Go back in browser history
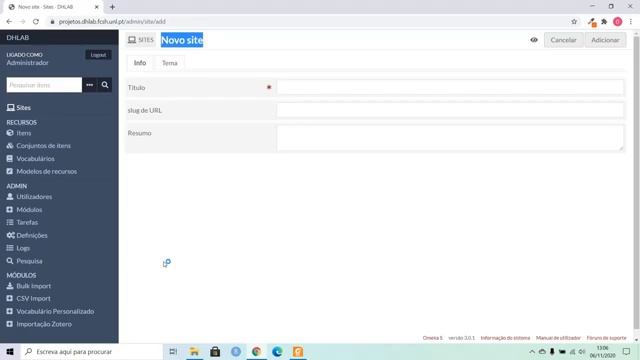The height and width of the screenshot is (360, 640). click(x=9, y=22)
